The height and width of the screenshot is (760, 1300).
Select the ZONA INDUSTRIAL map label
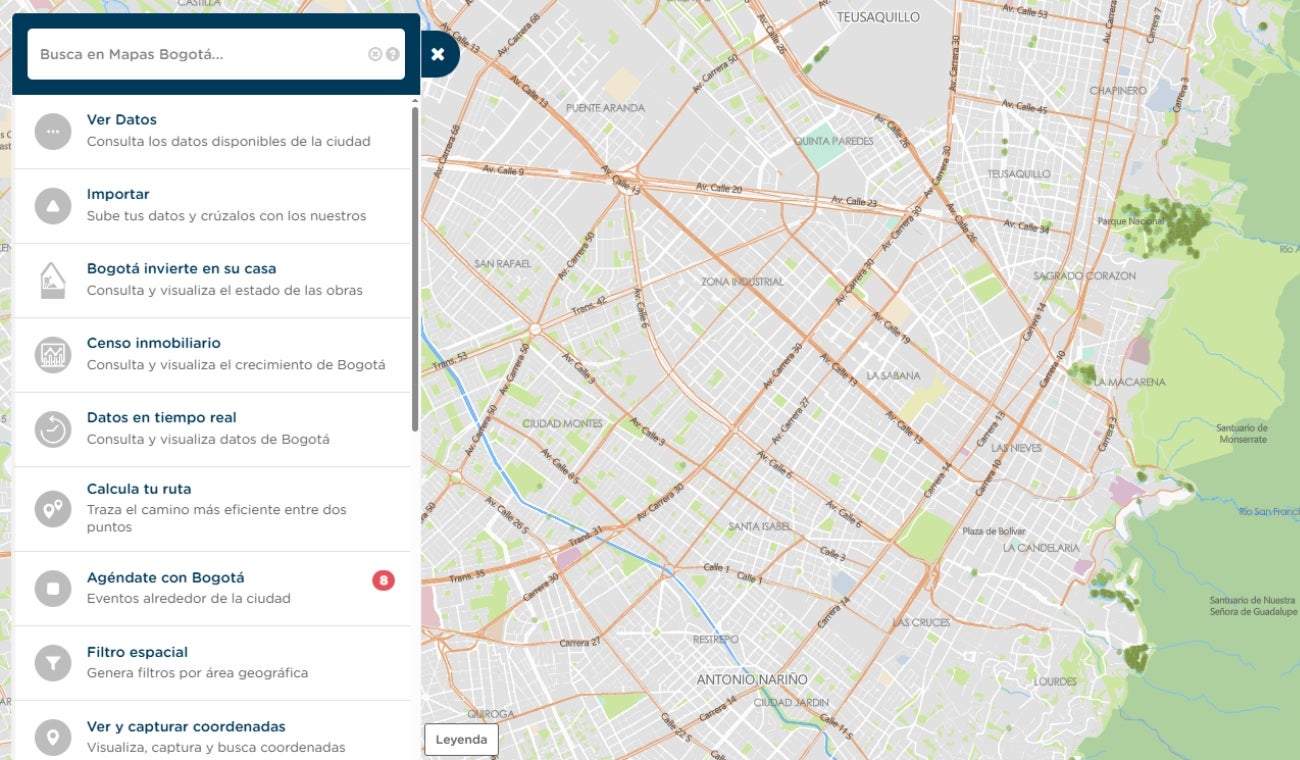point(742,282)
